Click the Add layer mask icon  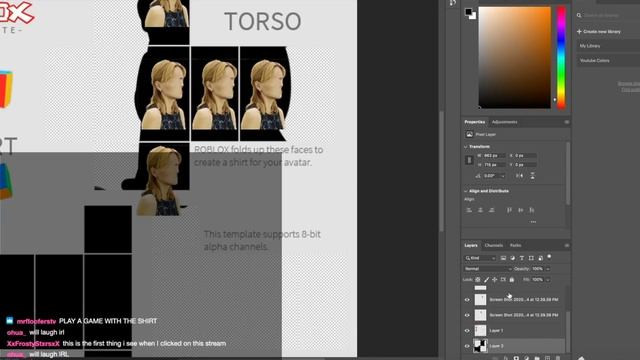pyautogui.click(x=516, y=358)
